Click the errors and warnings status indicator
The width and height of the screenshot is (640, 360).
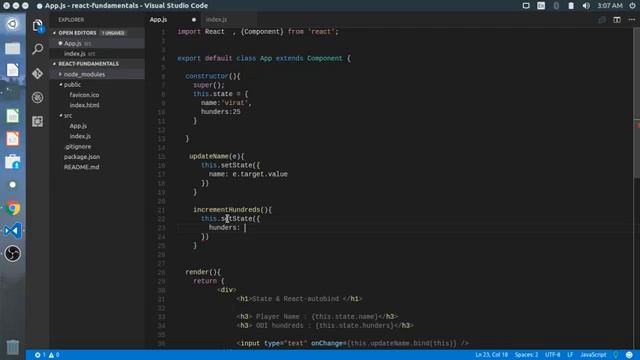[47, 355]
